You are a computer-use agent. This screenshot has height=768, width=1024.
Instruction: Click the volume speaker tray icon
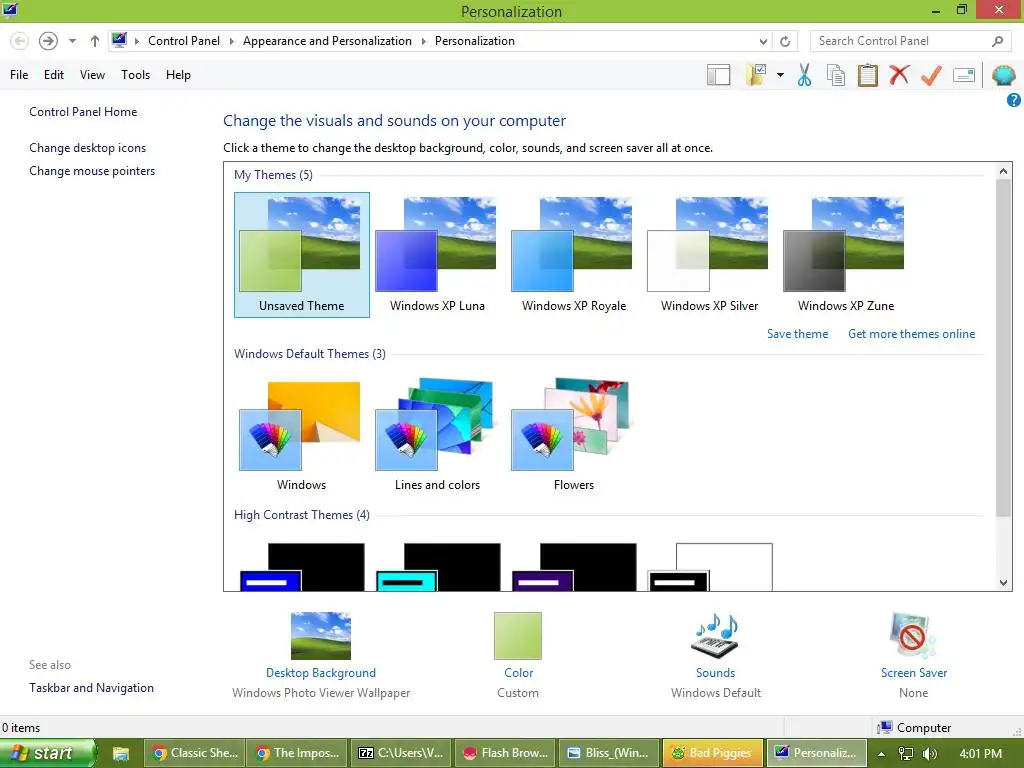(930, 754)
